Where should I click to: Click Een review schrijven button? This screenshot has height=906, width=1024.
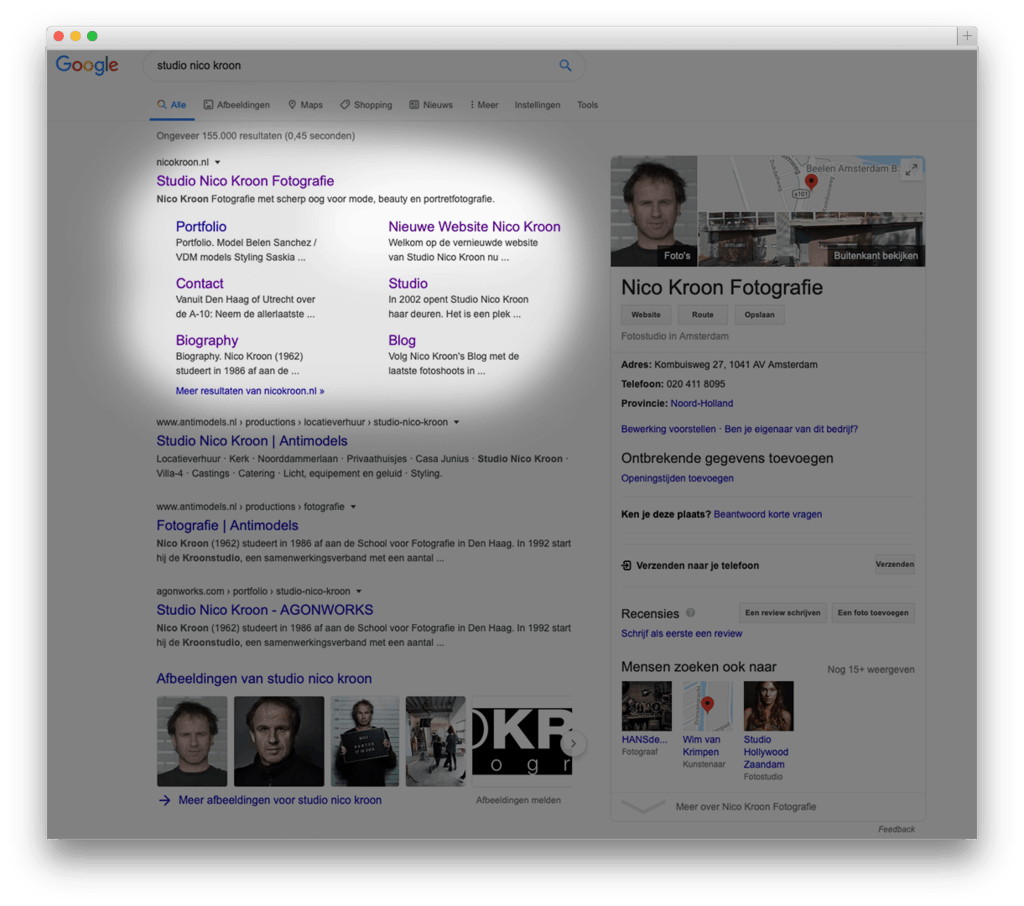pyautogui.click(x=782, y=613)
